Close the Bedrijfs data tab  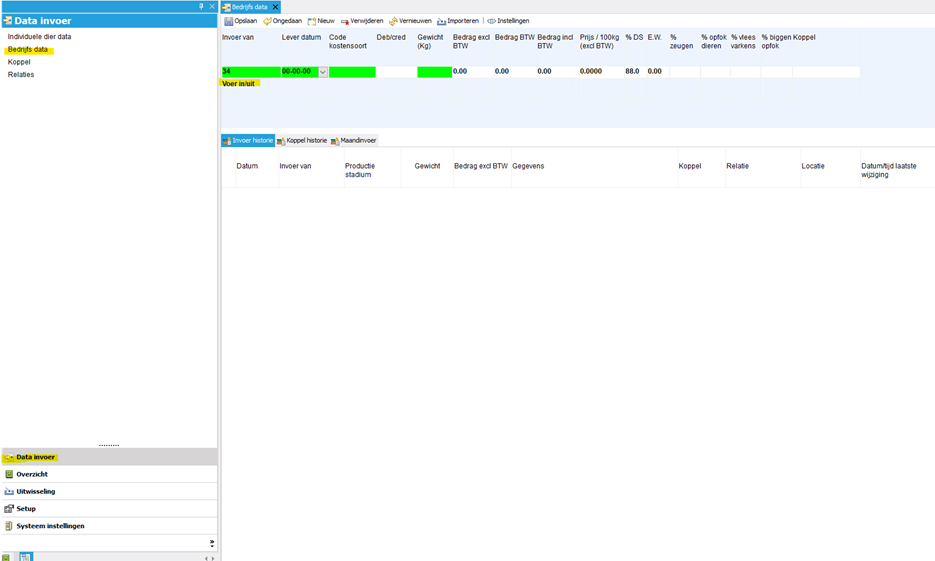pos(275,7)
